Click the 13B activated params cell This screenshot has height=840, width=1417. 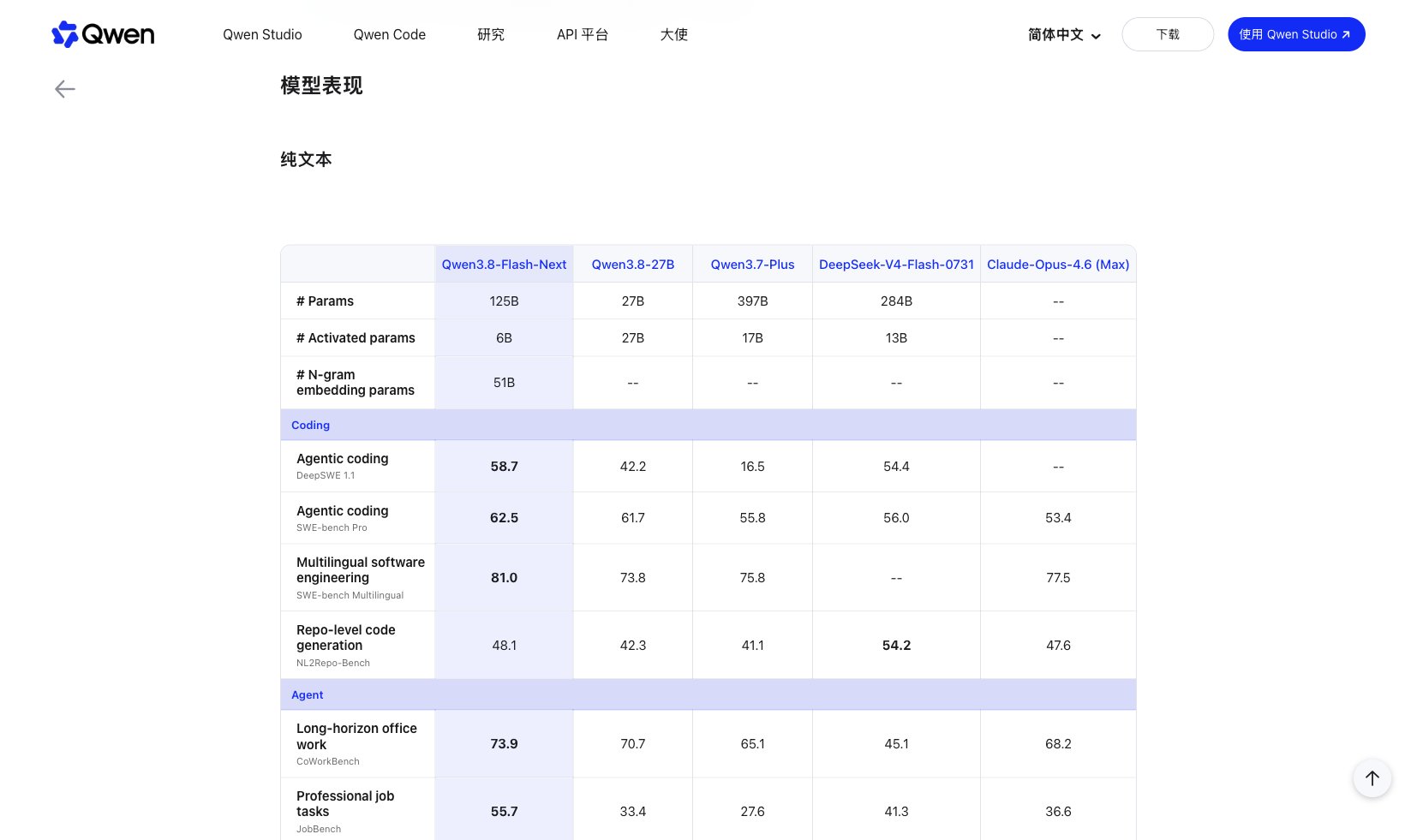896,338
